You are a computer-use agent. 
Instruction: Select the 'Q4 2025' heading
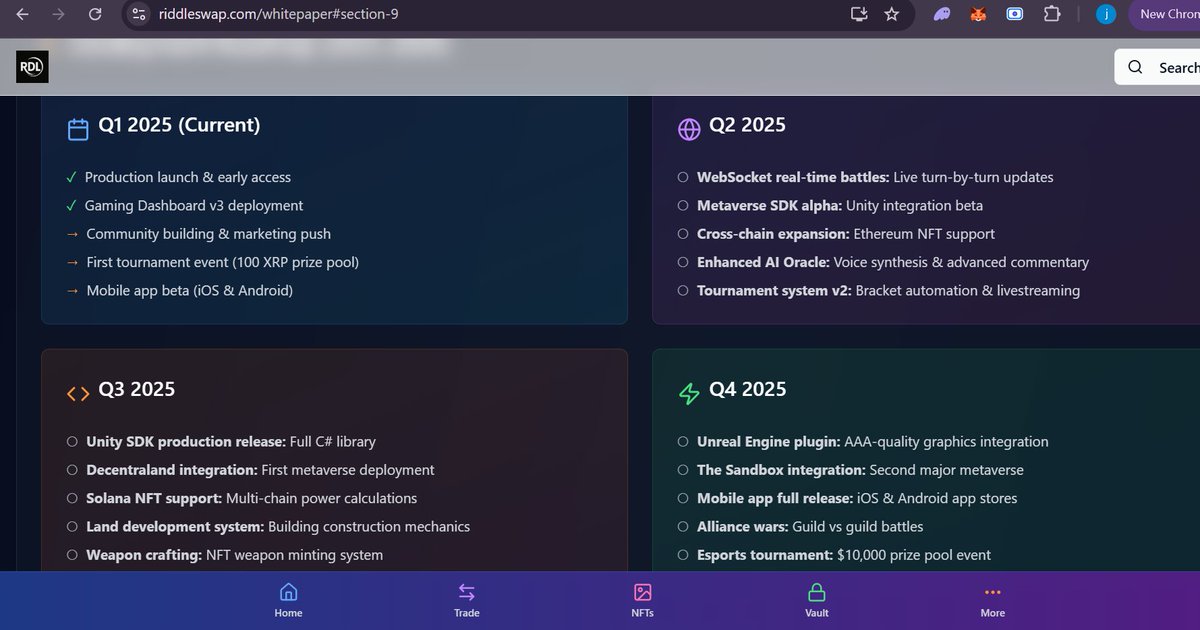tap(748, 389)
